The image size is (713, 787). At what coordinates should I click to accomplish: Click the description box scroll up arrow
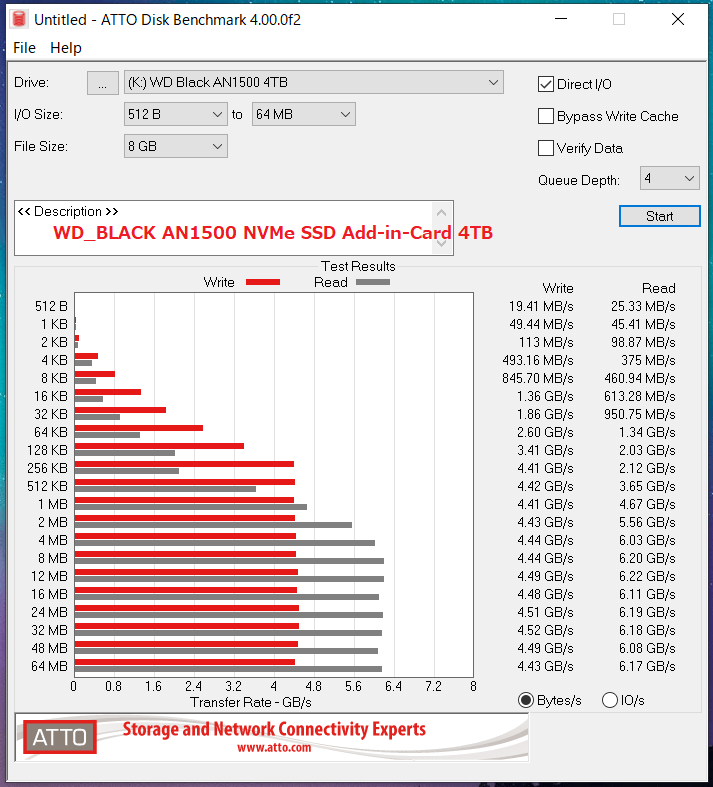point(441,213)
